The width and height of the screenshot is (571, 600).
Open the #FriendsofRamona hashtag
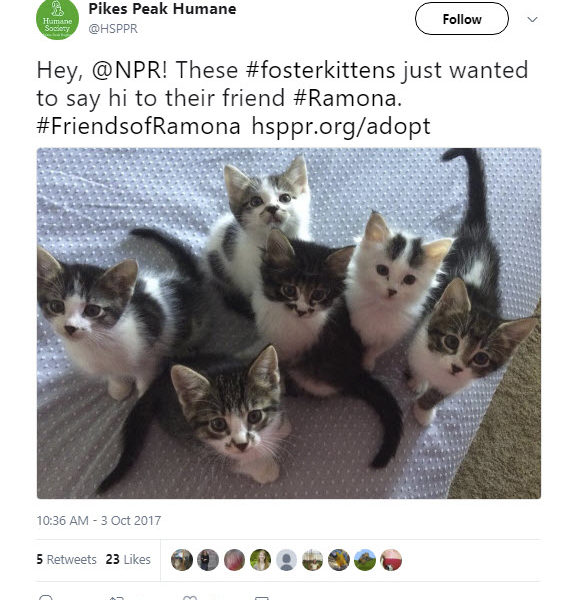[x=139, y=126]
